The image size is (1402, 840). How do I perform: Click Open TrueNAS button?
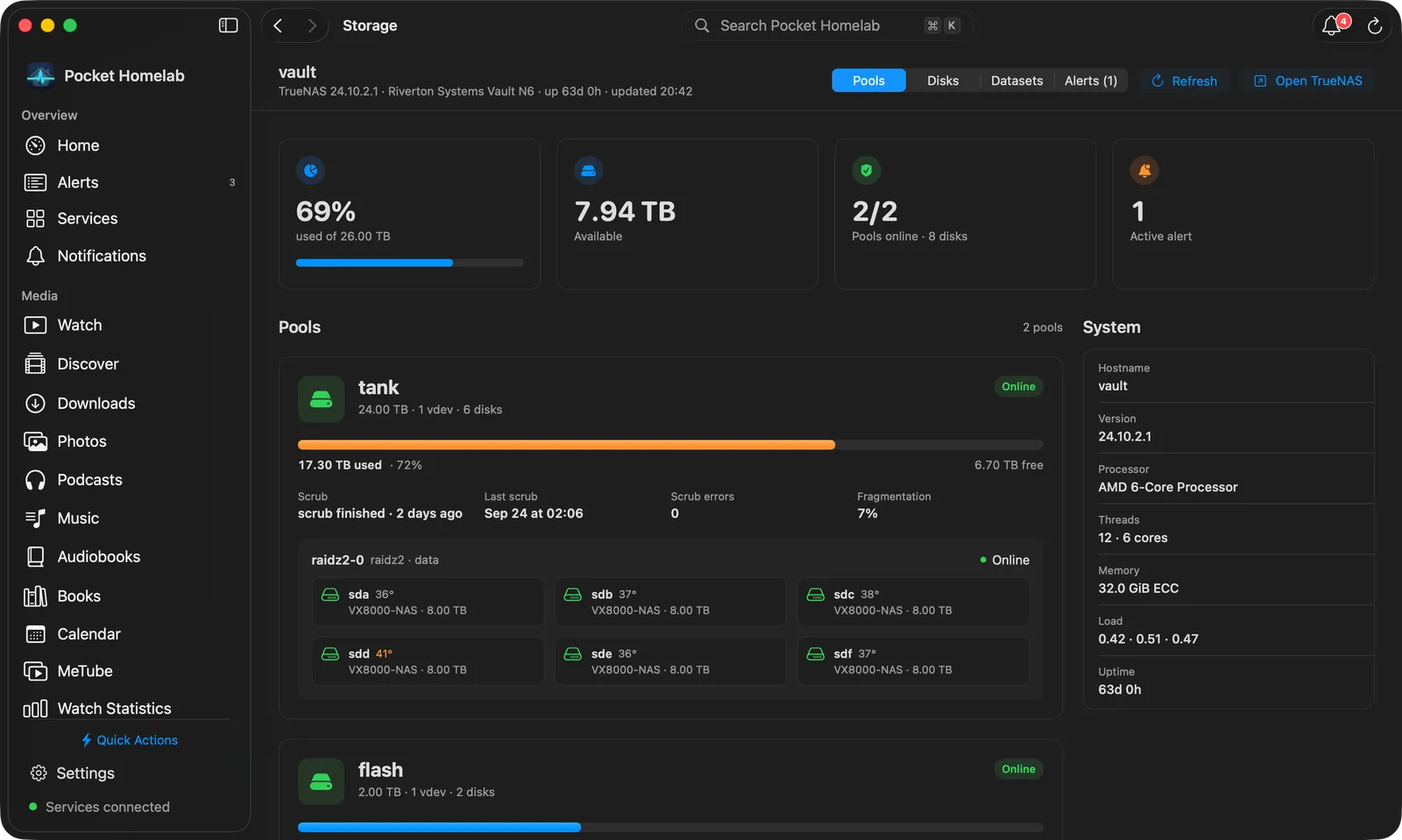(1307, 81)
